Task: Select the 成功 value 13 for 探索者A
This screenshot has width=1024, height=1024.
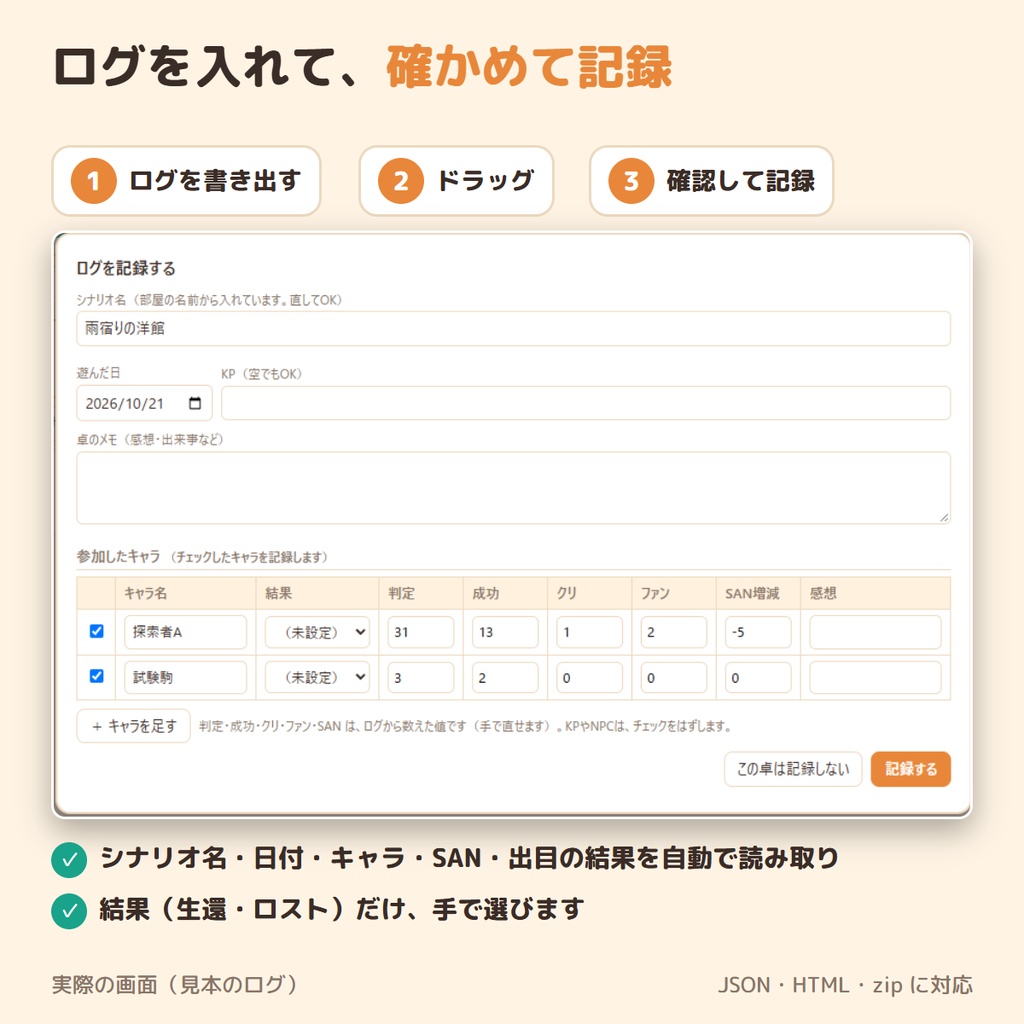Action: point(505,632)
